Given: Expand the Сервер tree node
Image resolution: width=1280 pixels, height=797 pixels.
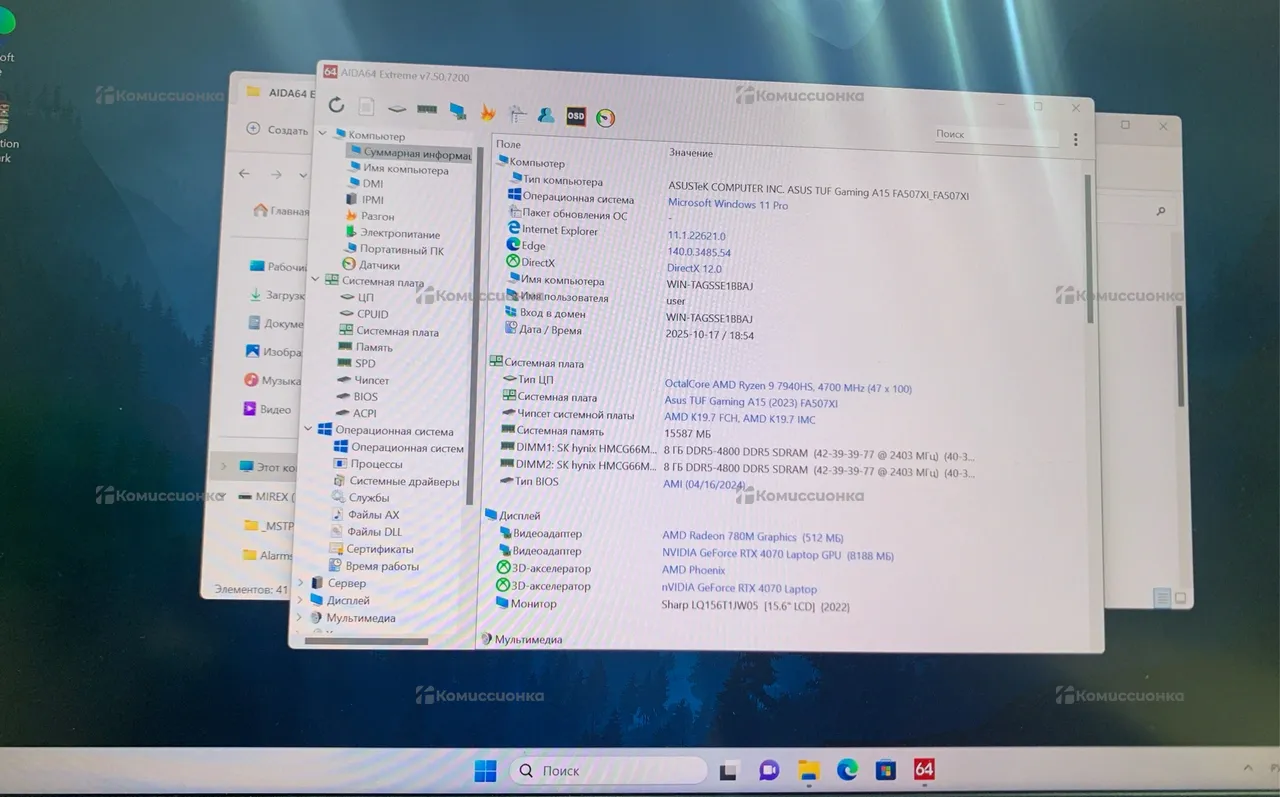Looking at the screenshot, I should 300,583.
